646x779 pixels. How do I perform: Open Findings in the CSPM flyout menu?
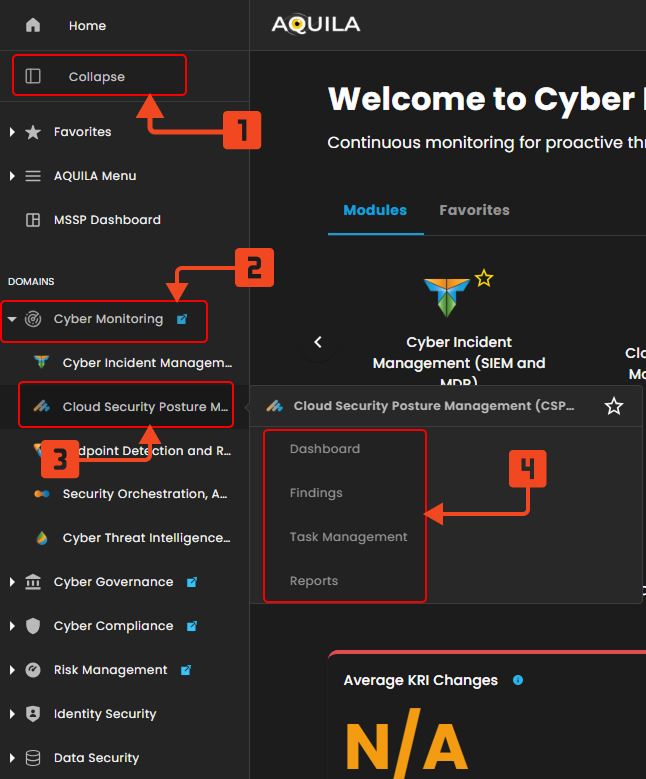(x=316, y=493)
